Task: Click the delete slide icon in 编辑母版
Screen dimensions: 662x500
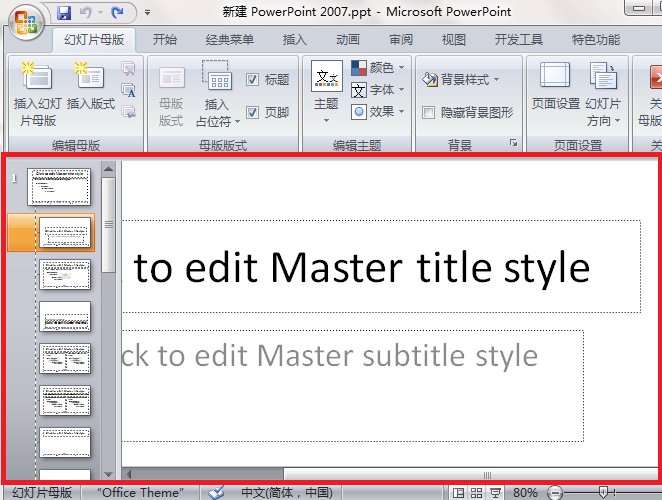Action: coord(128,68)
